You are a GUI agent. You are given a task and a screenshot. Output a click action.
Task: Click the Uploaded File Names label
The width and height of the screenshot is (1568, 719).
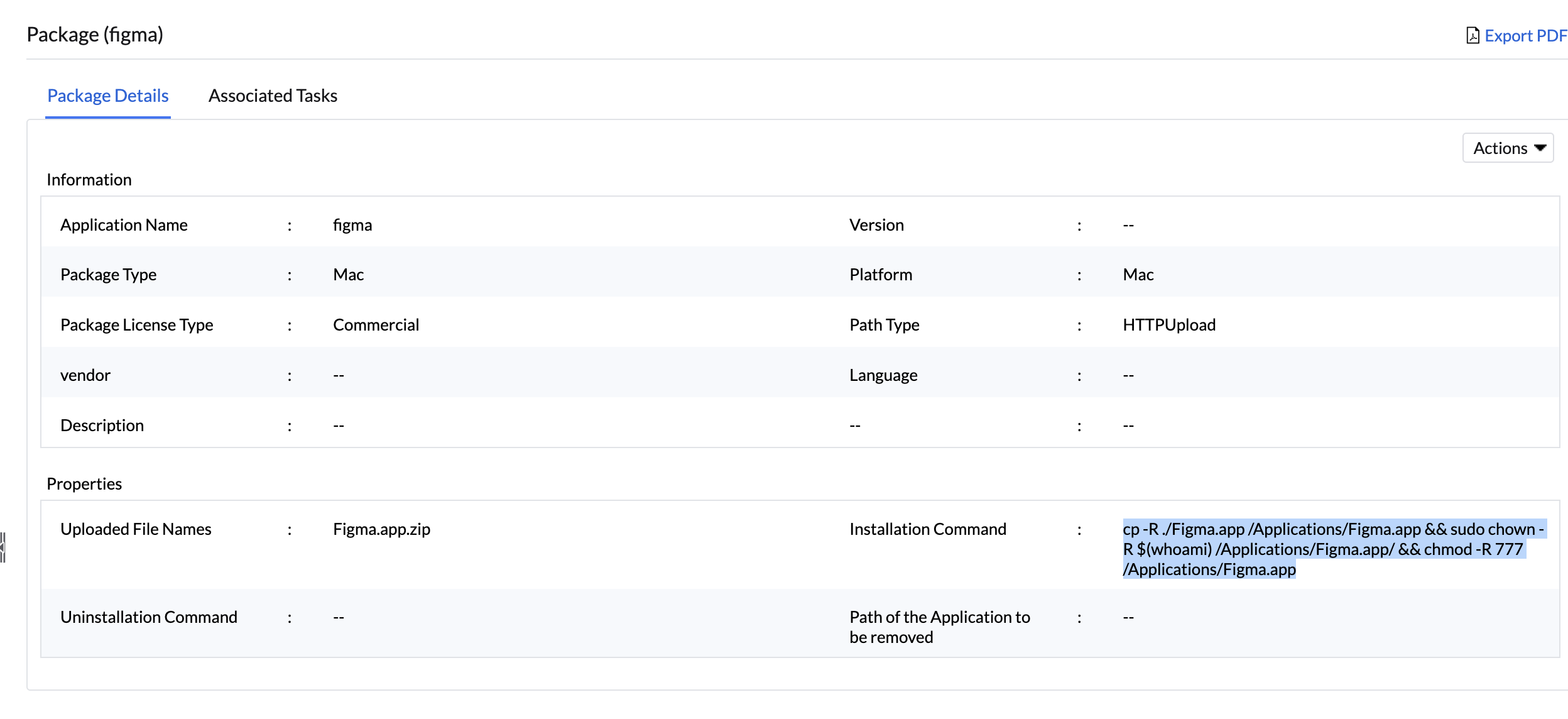(136, 529)
